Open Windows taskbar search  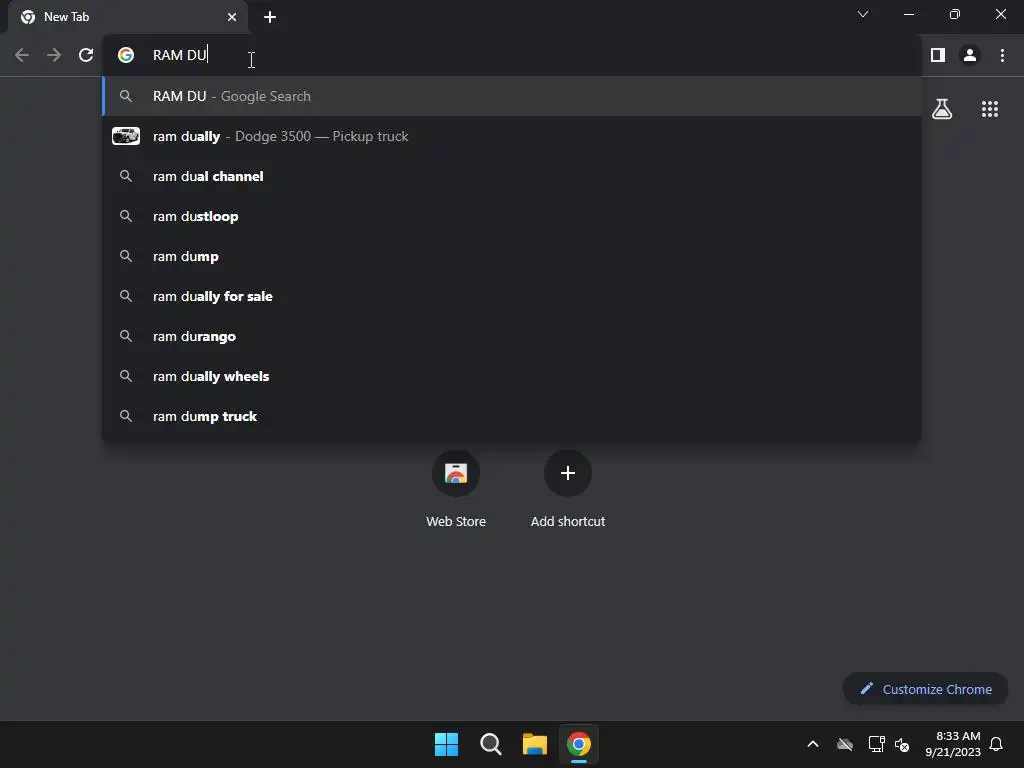[x=490, y=744]
